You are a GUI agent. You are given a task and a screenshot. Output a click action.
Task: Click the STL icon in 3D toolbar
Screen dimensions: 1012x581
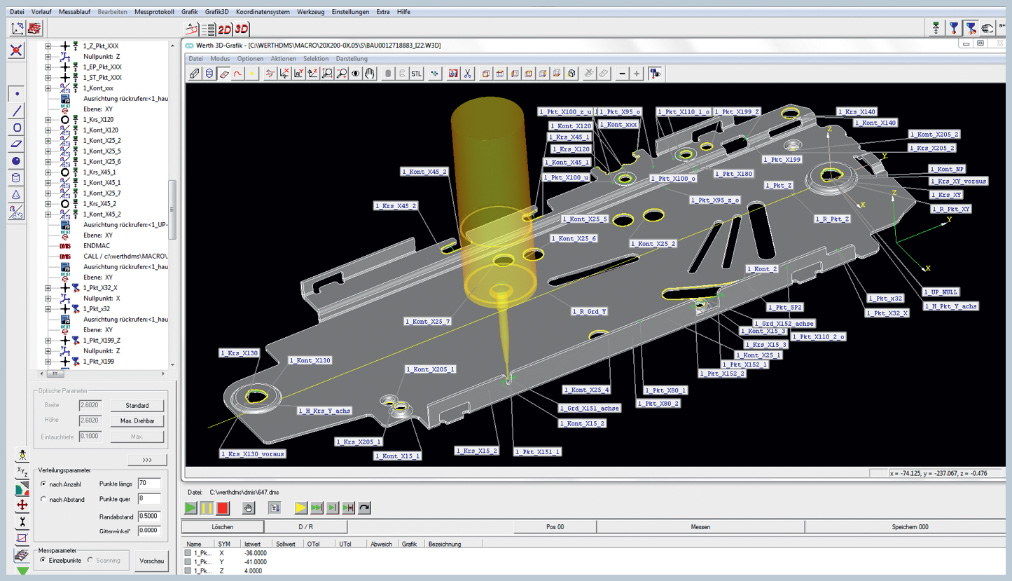[x=418, y=73]
